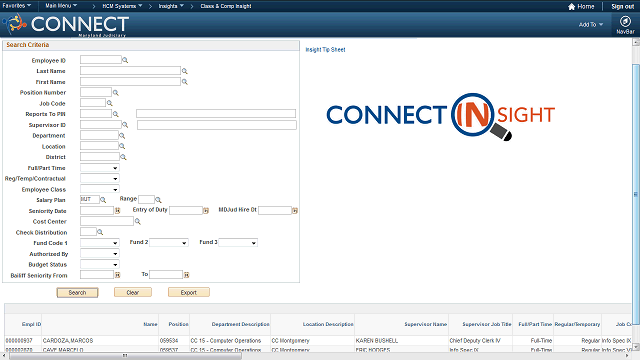Sort by Empl ID column header

[x=31, y=324]
